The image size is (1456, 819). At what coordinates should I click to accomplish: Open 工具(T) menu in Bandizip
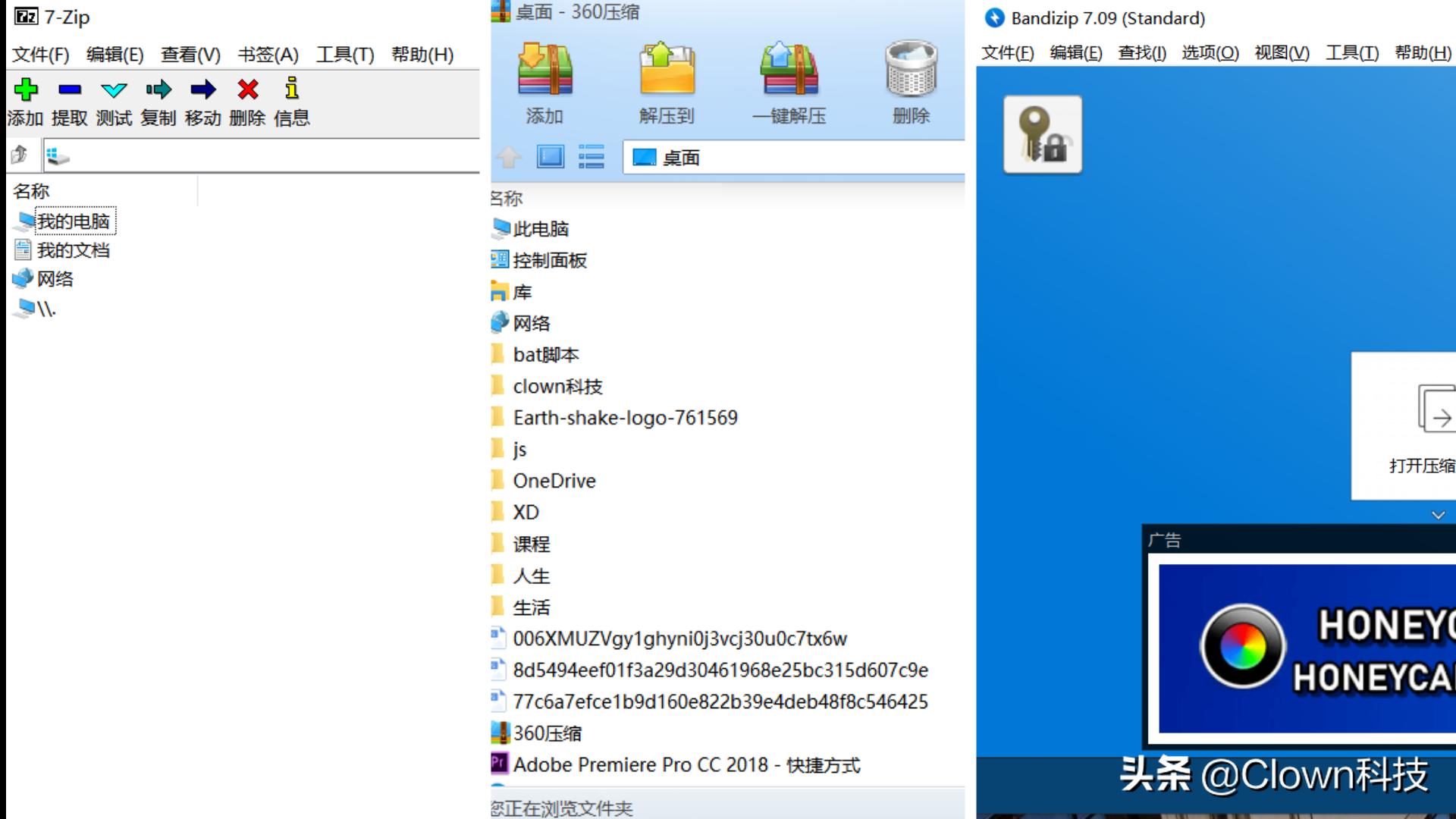click(1352, 52)
